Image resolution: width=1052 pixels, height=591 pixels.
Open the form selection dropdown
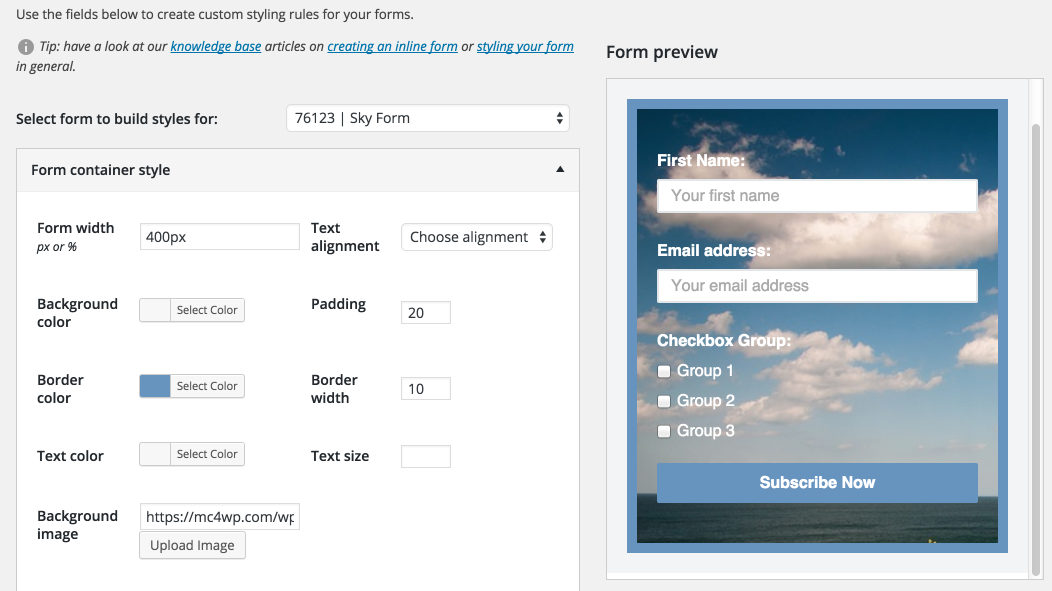(x=427, y=118)
